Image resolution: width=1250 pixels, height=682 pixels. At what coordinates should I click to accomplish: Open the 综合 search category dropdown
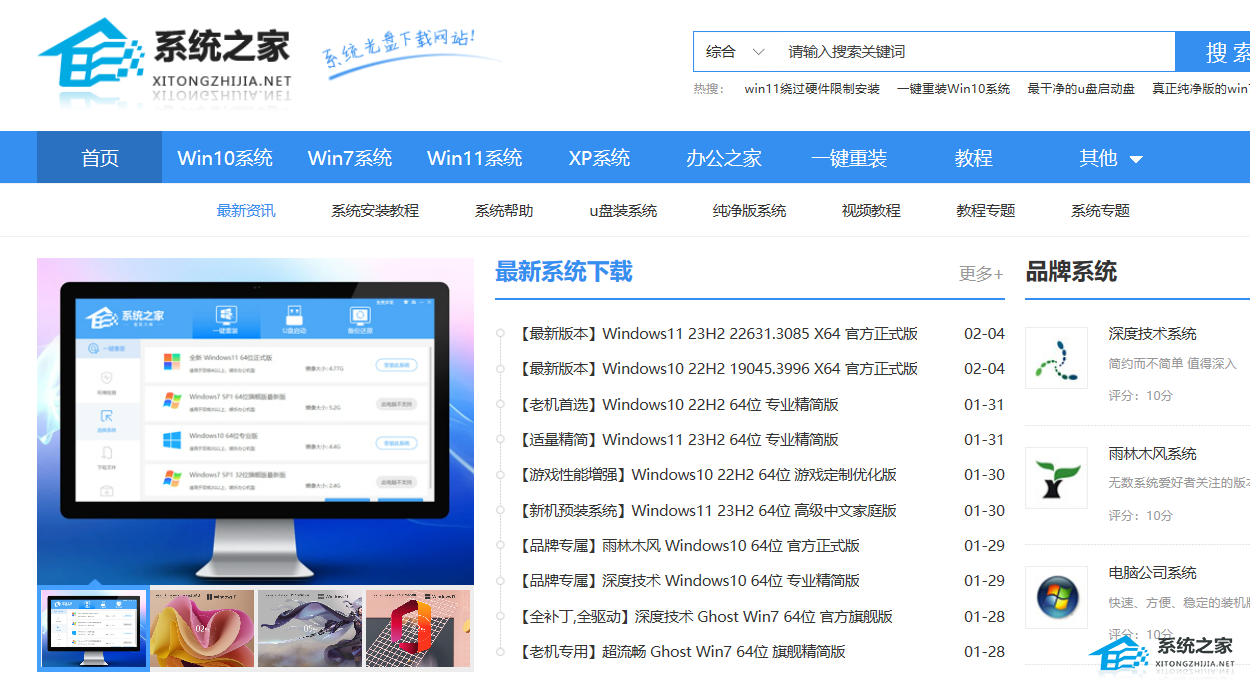[735, 51]
